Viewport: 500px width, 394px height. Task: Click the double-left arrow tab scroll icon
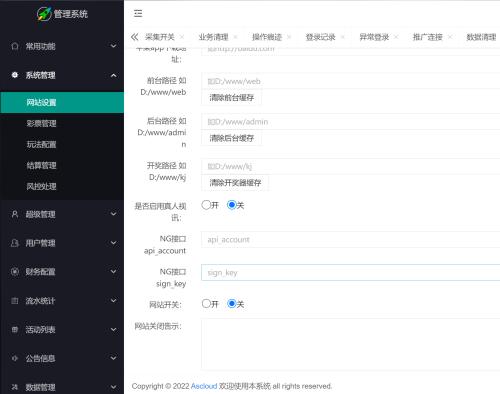pos(134,37)
